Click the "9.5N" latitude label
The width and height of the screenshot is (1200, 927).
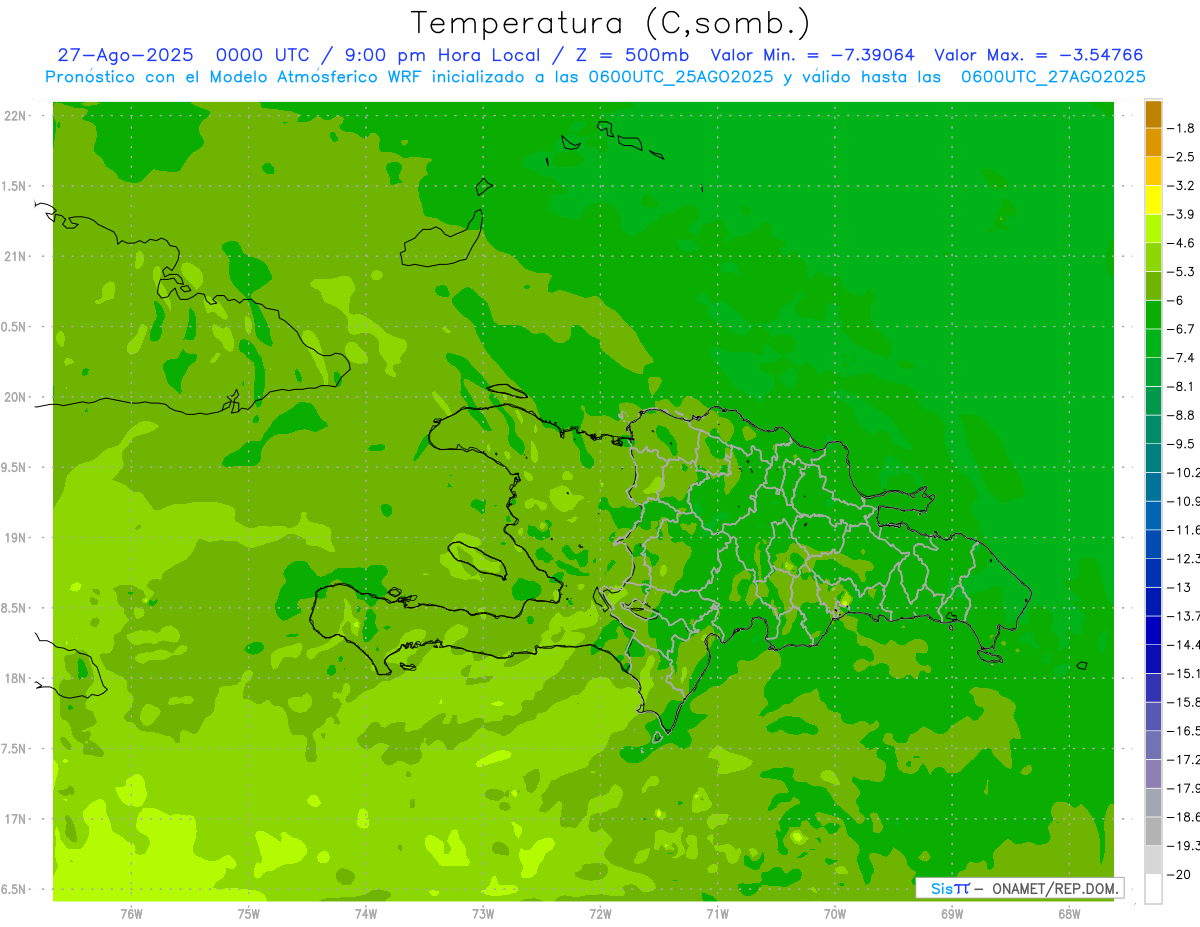tap(15, 467)
